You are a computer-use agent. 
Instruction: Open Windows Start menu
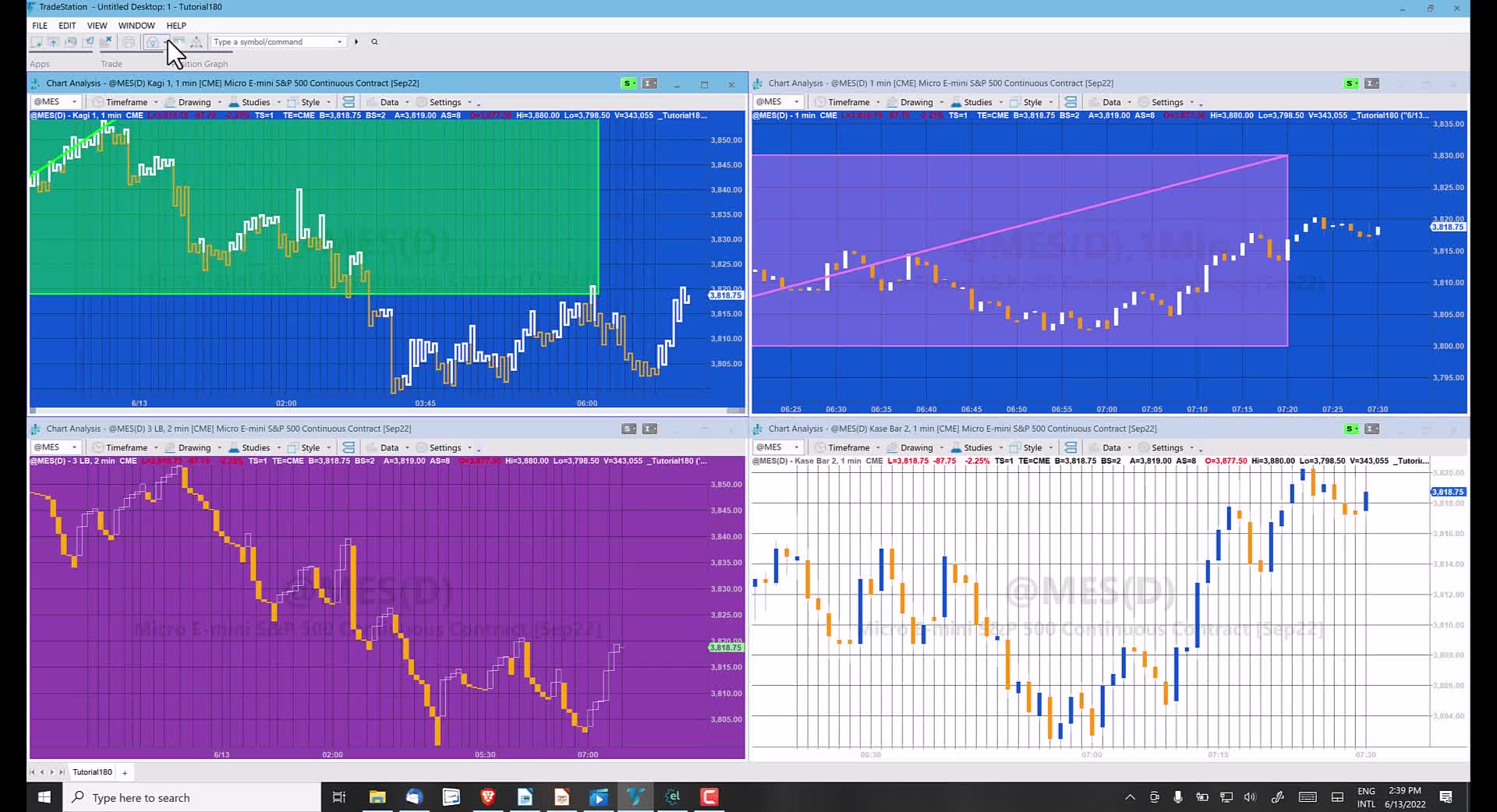pyautogui.click(x=44, y=797)
